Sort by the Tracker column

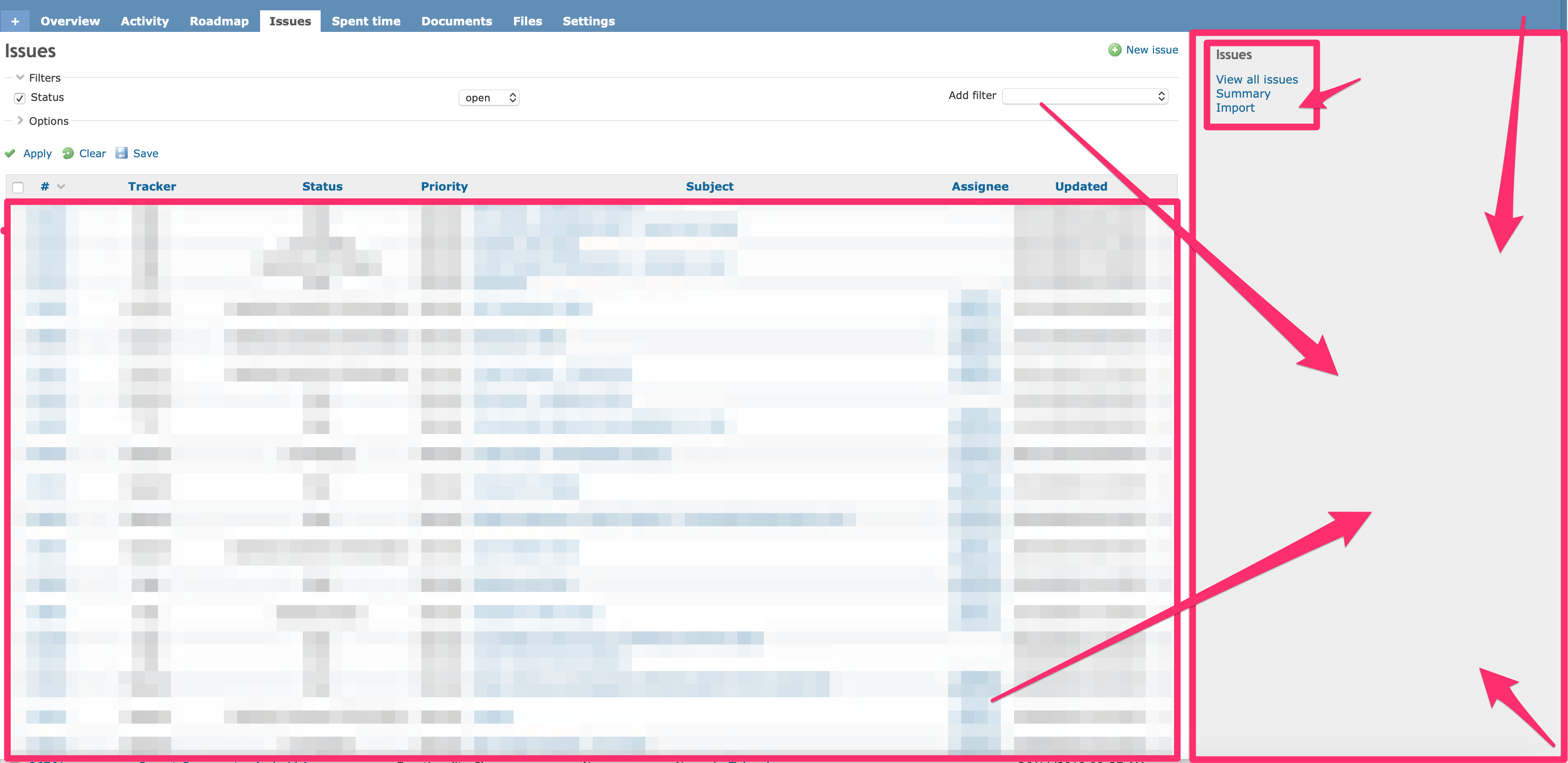click(152, 187)
